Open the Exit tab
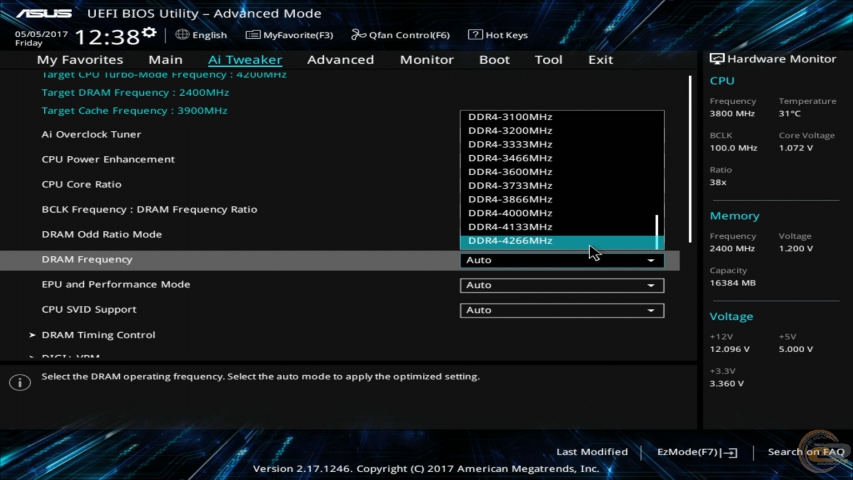Image resolution: width=853 pixels, height=480 pixels. [601, 59]
